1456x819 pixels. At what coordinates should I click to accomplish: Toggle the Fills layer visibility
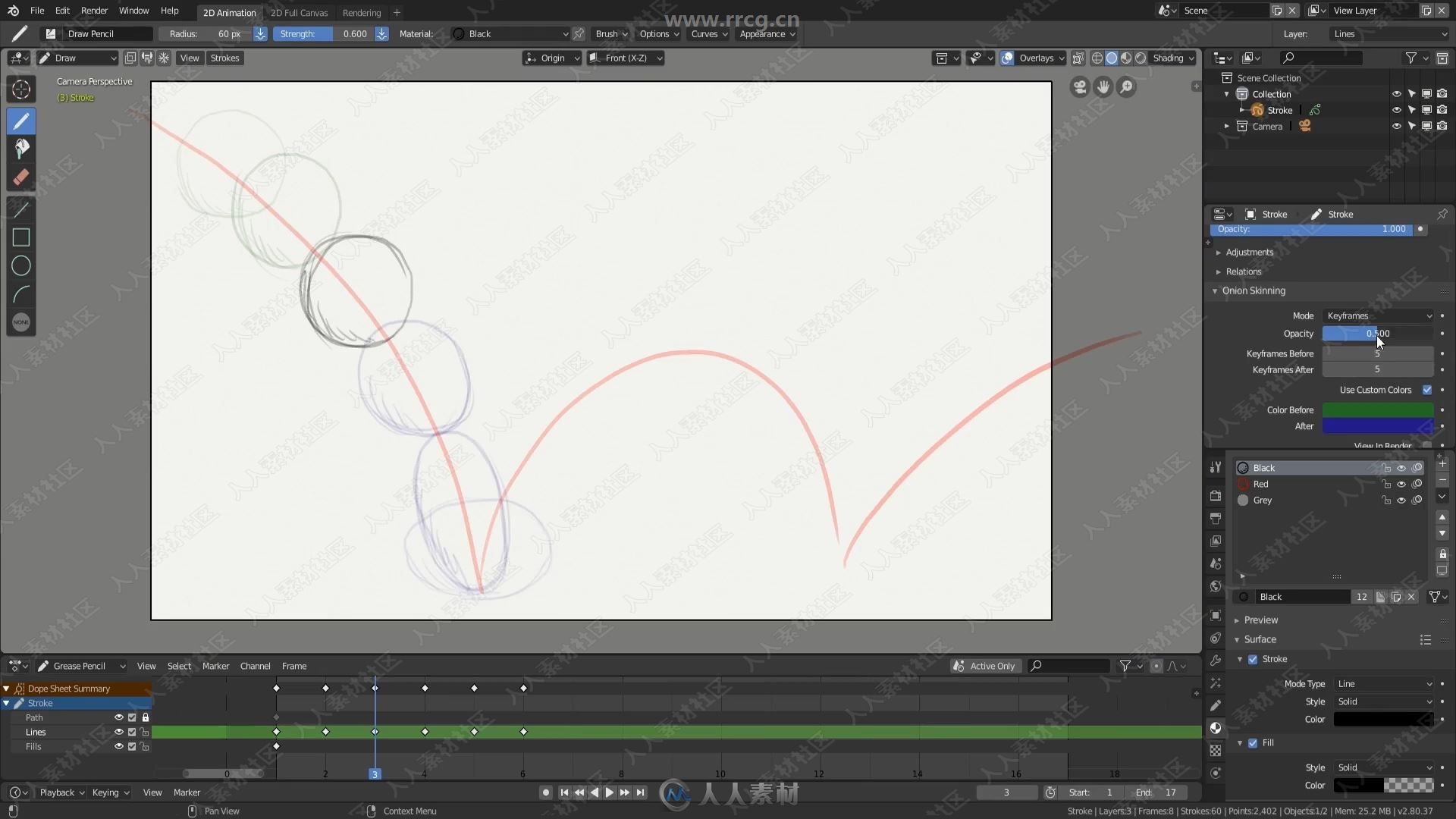click(119, 746)
